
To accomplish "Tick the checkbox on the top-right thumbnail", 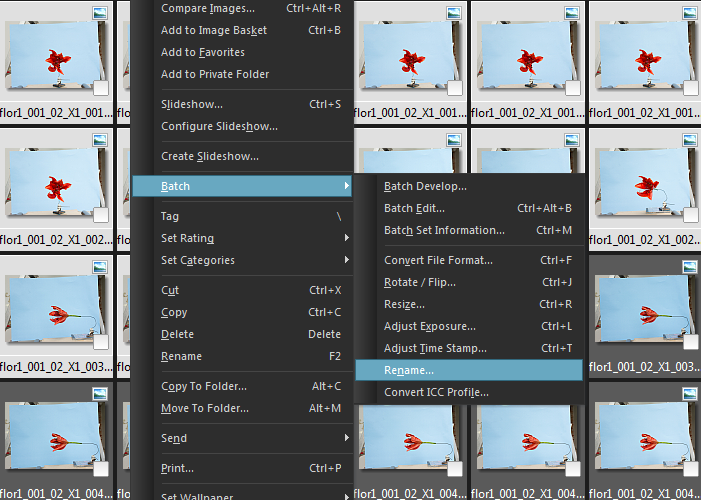I will pos(690,87).
